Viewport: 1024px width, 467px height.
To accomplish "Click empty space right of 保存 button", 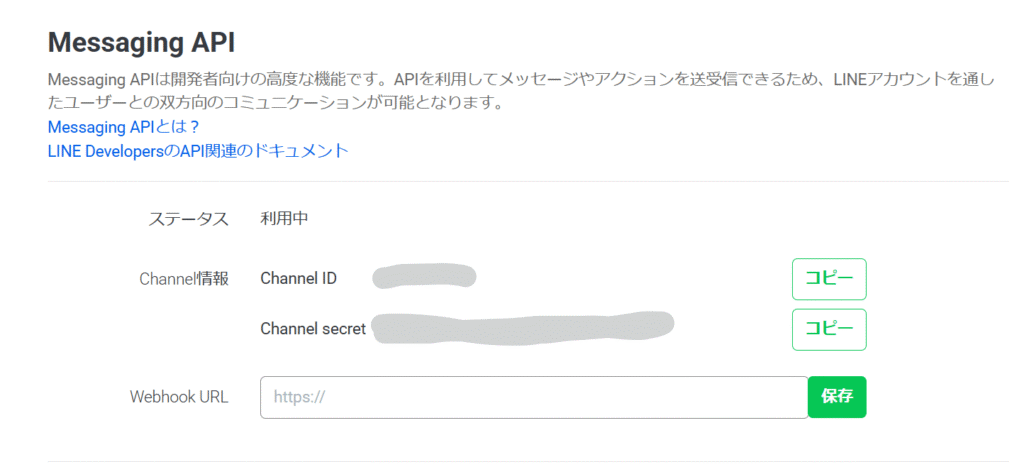I will [x=940, y=397].
